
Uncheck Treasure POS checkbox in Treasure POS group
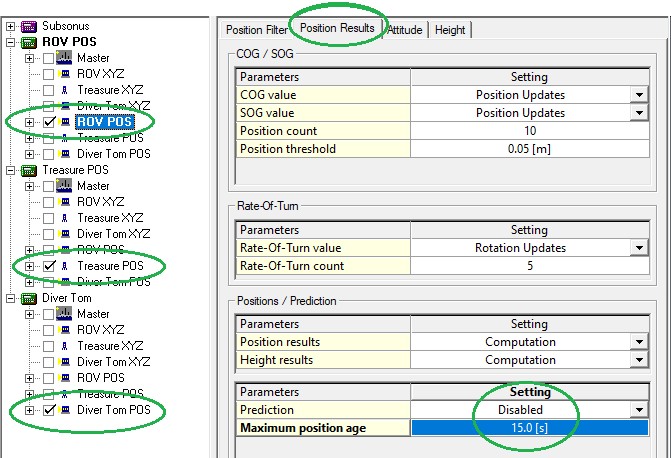click(49, 266)
